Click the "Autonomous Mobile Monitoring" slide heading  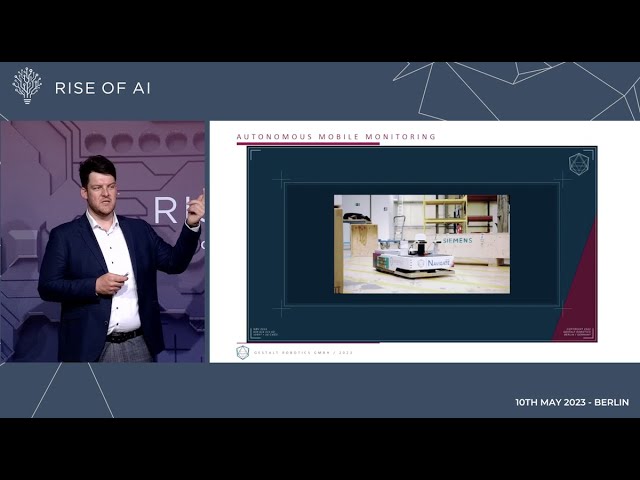pos(336,136)
